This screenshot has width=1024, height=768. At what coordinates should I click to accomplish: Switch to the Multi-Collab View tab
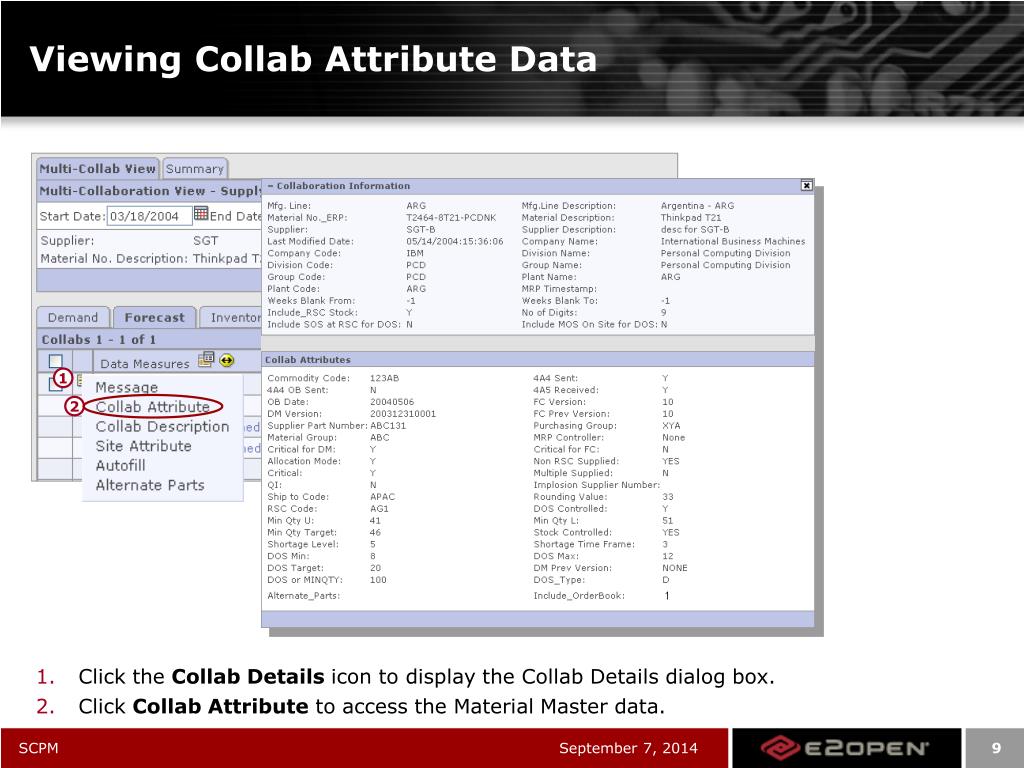(97, 168)
